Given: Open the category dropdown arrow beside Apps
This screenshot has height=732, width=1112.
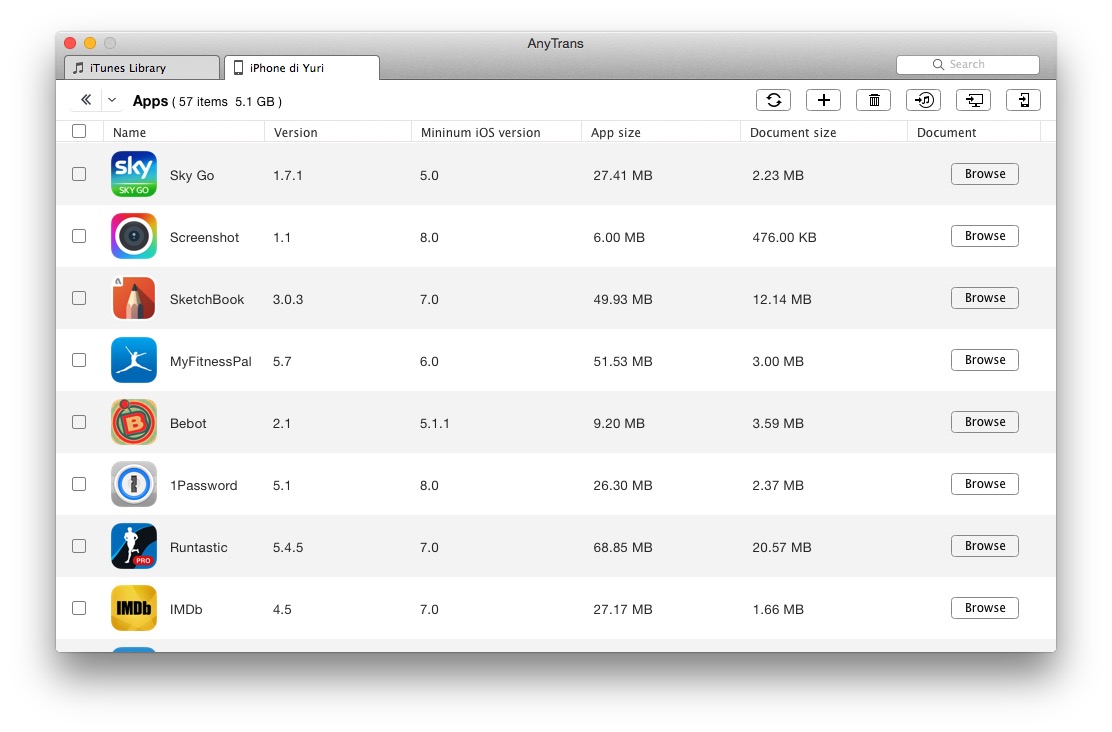Looking at the screenshot, I should coord(112,101).
